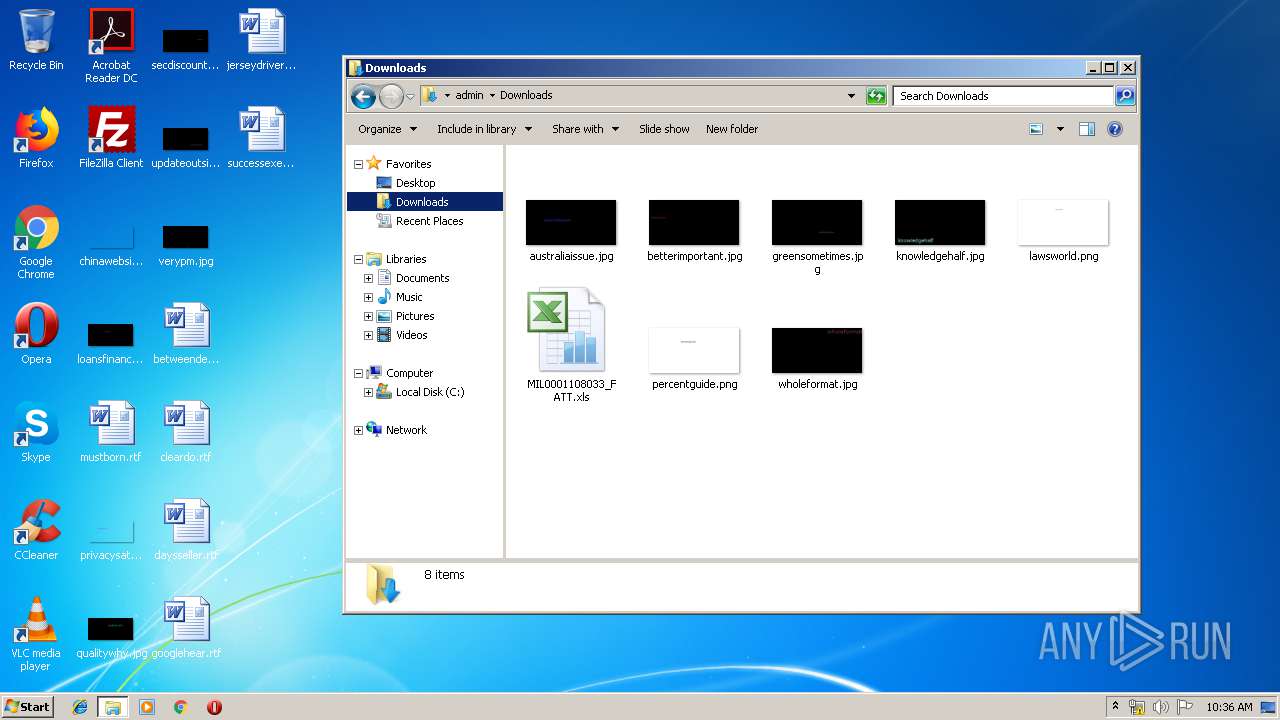
Task: Open the Explorer help question-mark icon
Action: 1115,129
